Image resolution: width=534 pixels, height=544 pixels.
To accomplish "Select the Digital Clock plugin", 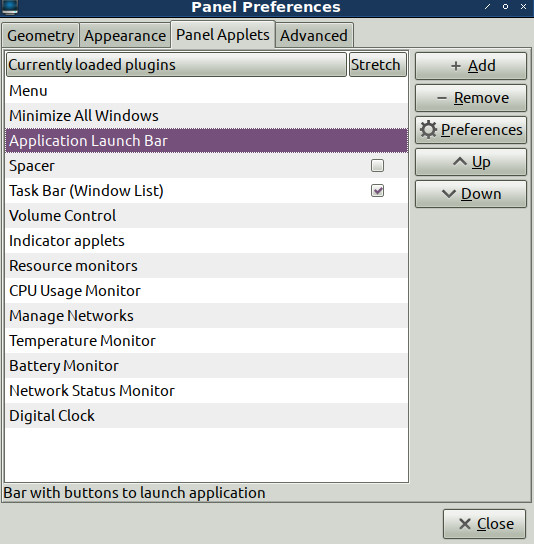I will 206,416.
